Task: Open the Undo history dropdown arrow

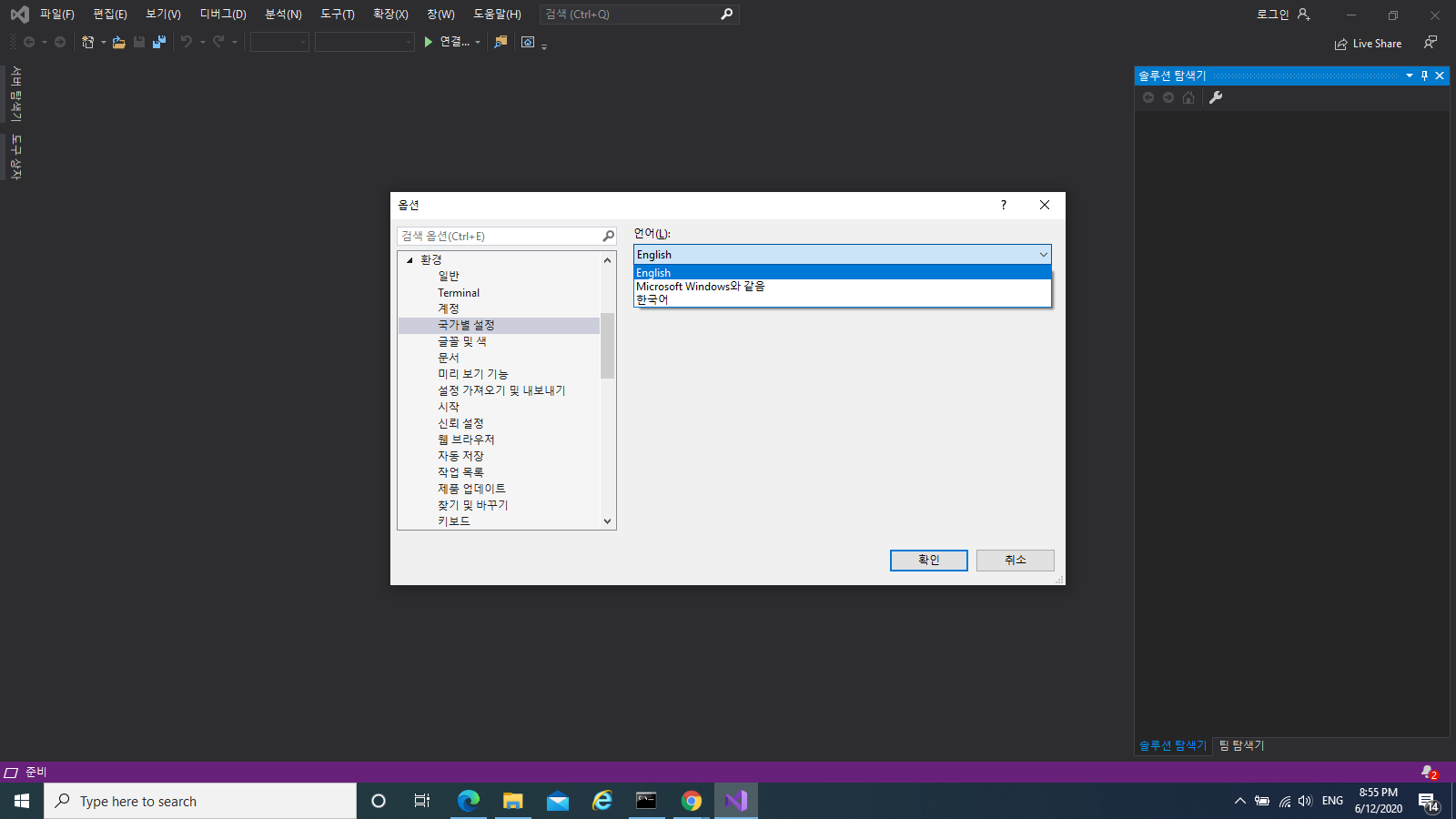Action: 202,42
